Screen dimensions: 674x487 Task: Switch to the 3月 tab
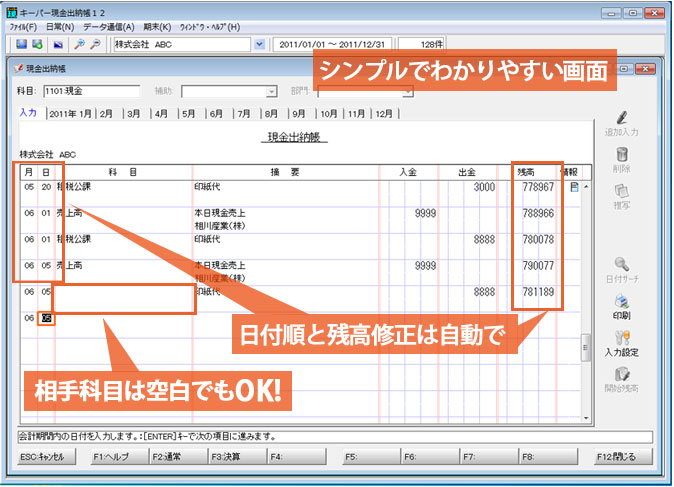(134, 114)
